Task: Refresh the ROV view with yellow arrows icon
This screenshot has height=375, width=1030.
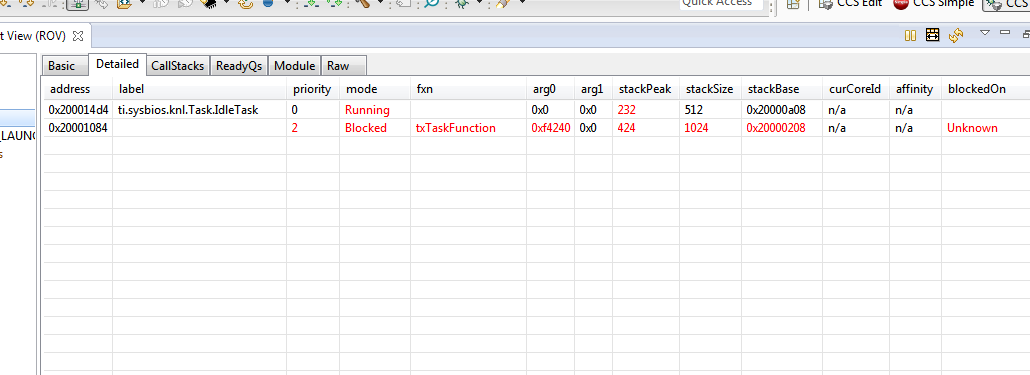Action: click(x=956, y=35)
